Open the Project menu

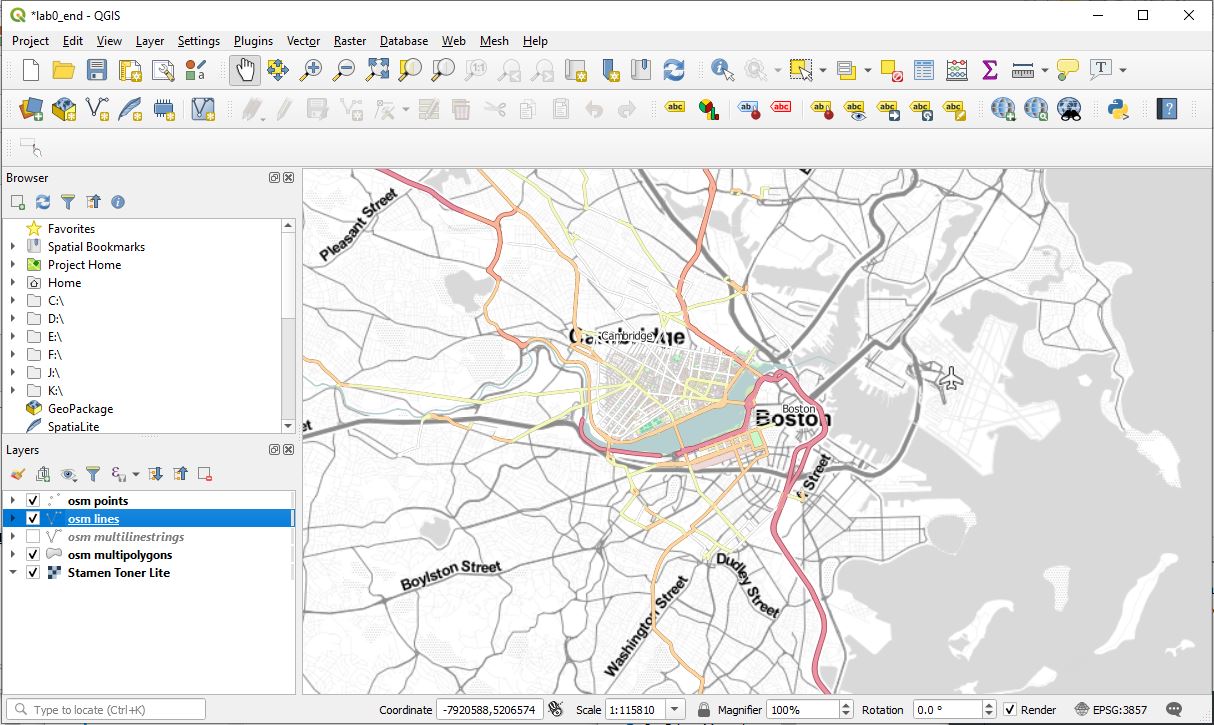pos(30,41)
